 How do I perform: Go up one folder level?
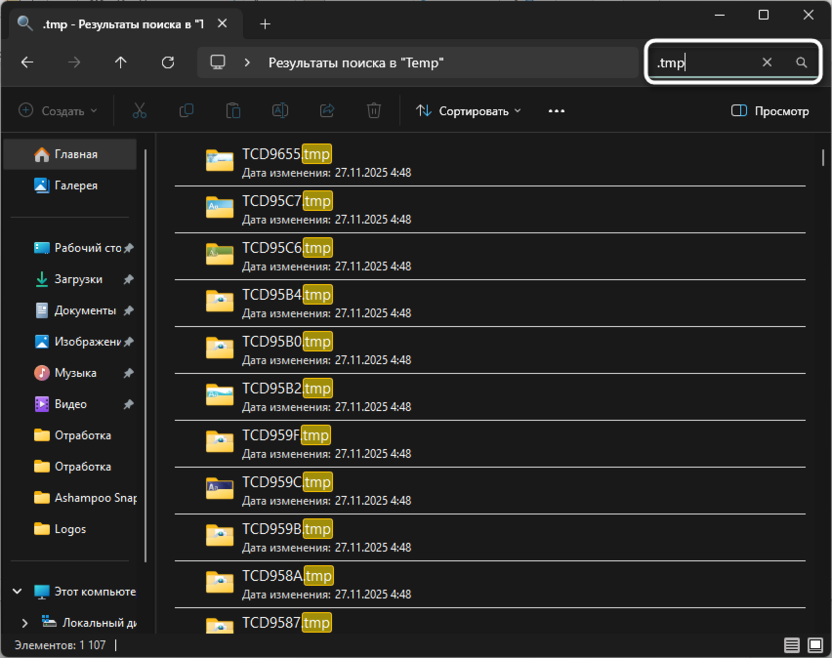[121, 62]
